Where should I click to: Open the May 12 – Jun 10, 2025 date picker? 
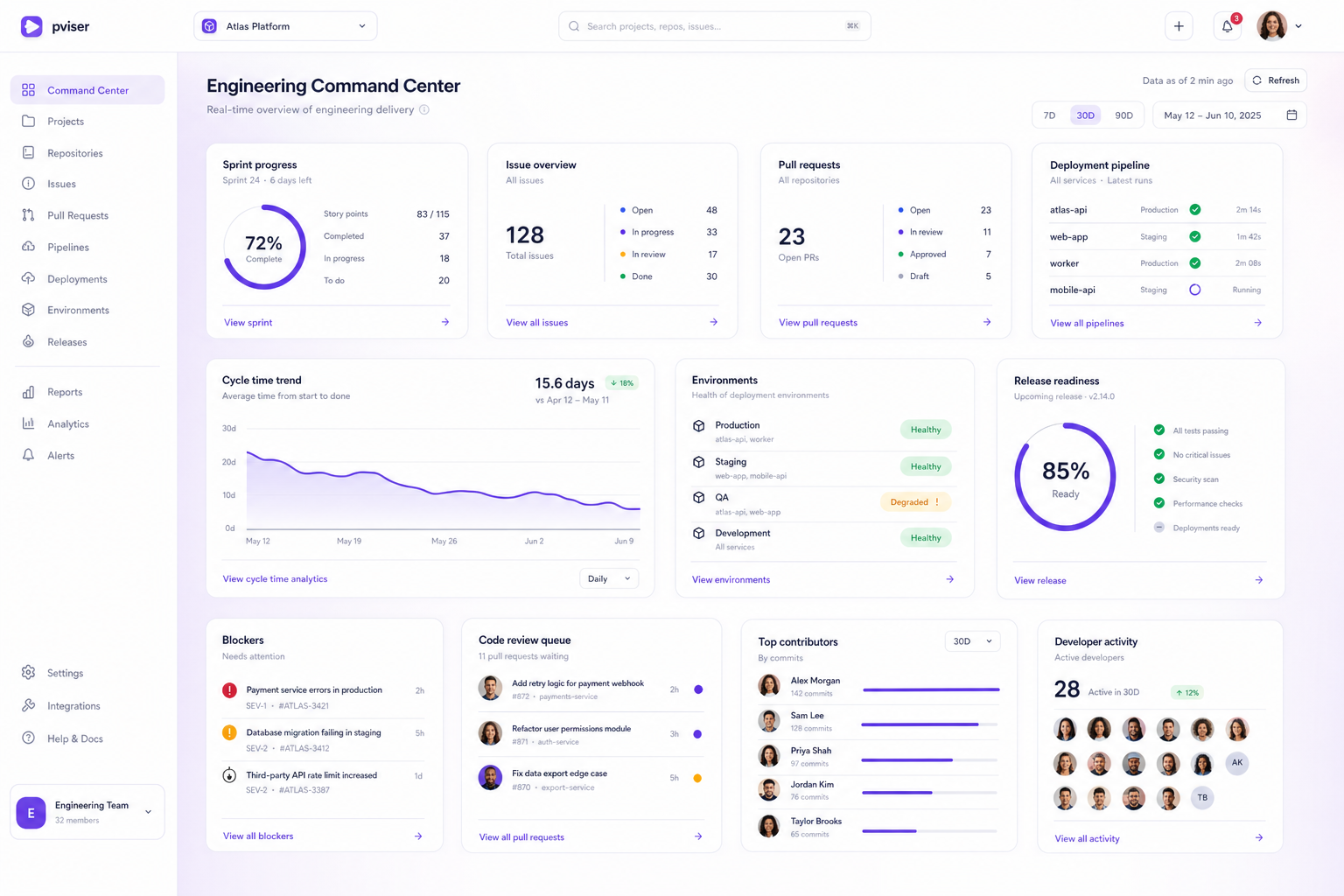[x=1229, y=115]
